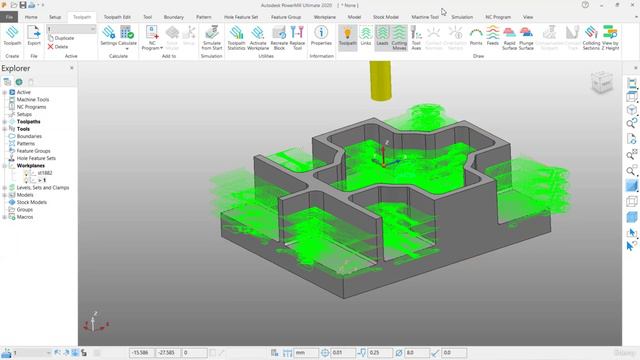
Task: Click the tolerance field showing 0.01
Action: 343,353
